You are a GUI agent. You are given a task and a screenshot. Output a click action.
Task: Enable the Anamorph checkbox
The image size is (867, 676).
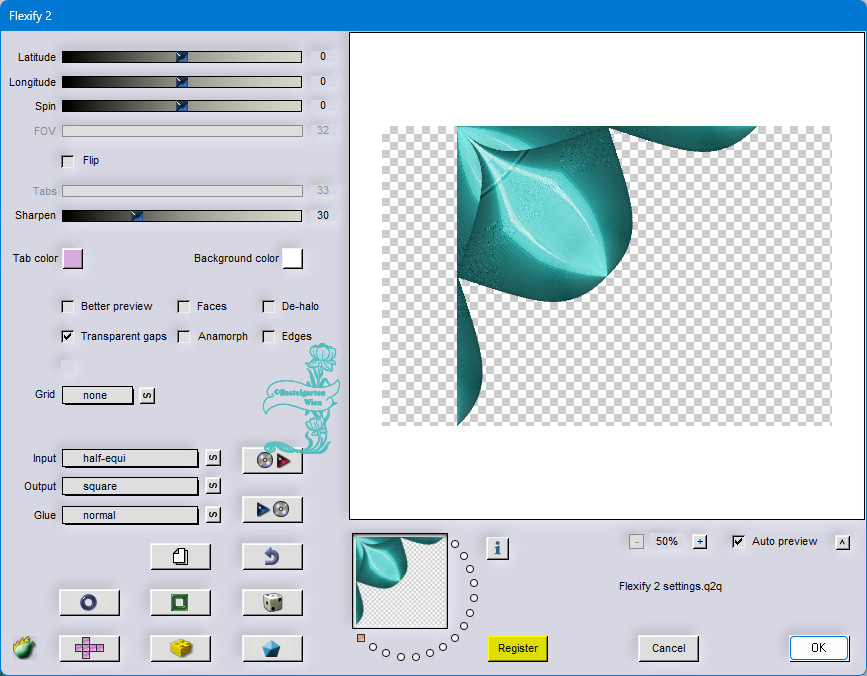click(x=184, y=337)
